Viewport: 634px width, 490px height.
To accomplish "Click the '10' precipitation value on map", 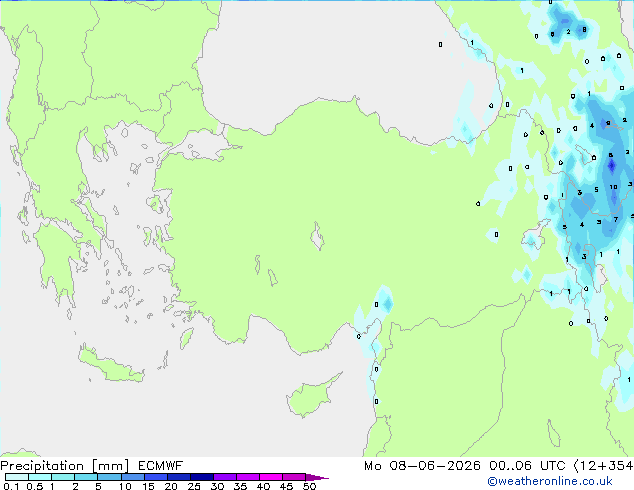I will coord(613,187).
